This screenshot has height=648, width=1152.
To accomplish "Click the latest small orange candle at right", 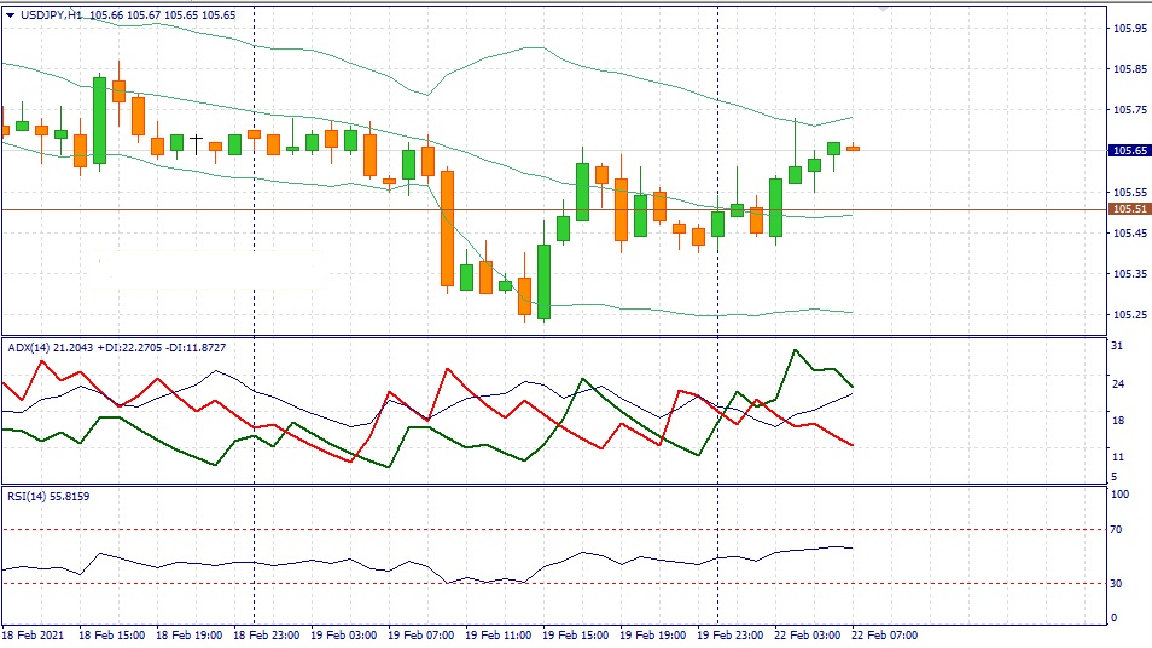I will (x=853, y=148).
